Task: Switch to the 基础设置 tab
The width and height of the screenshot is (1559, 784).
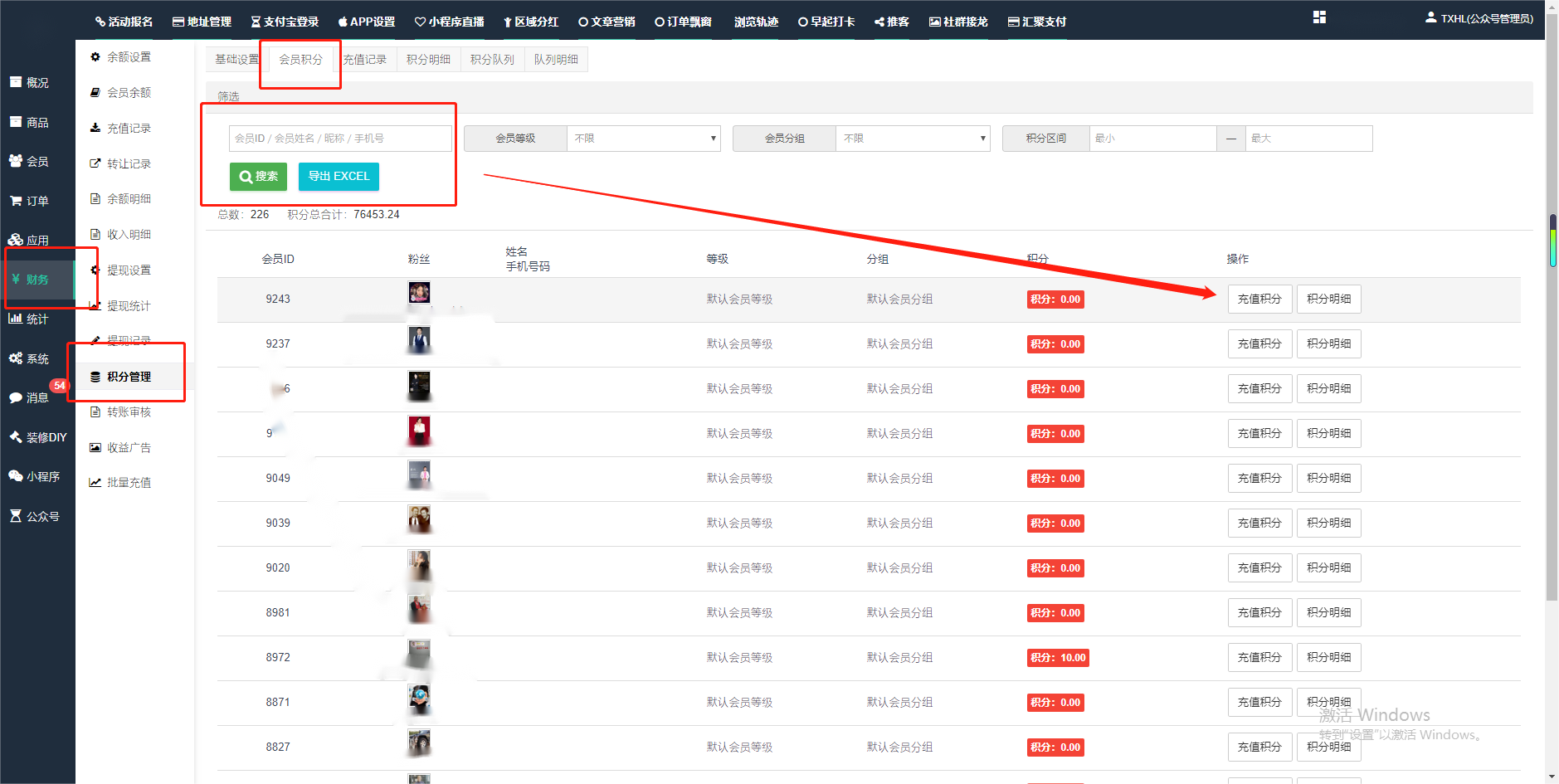Action: pos(236,60)
